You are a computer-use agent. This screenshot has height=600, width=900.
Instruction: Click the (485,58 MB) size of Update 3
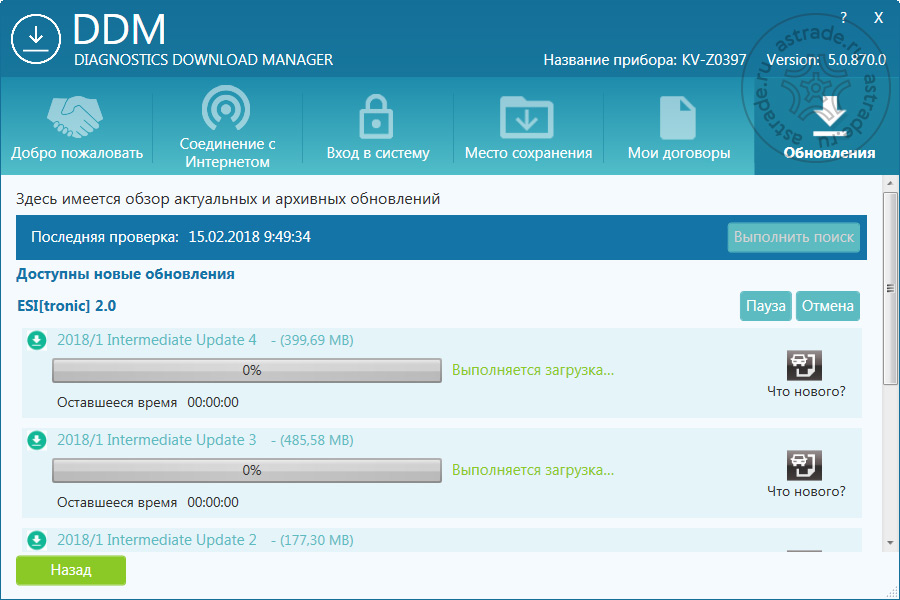[316, 440]
